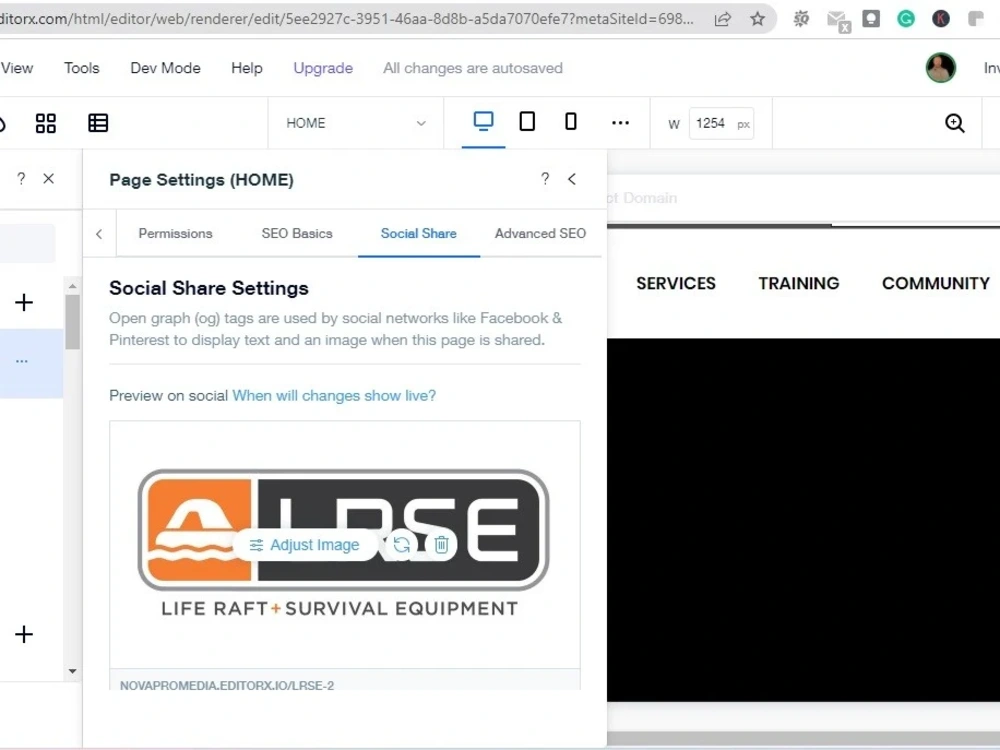Switch to tablet breakpoint view
Viewport: 1000px width, 750px height.
(x=527, y=121)
